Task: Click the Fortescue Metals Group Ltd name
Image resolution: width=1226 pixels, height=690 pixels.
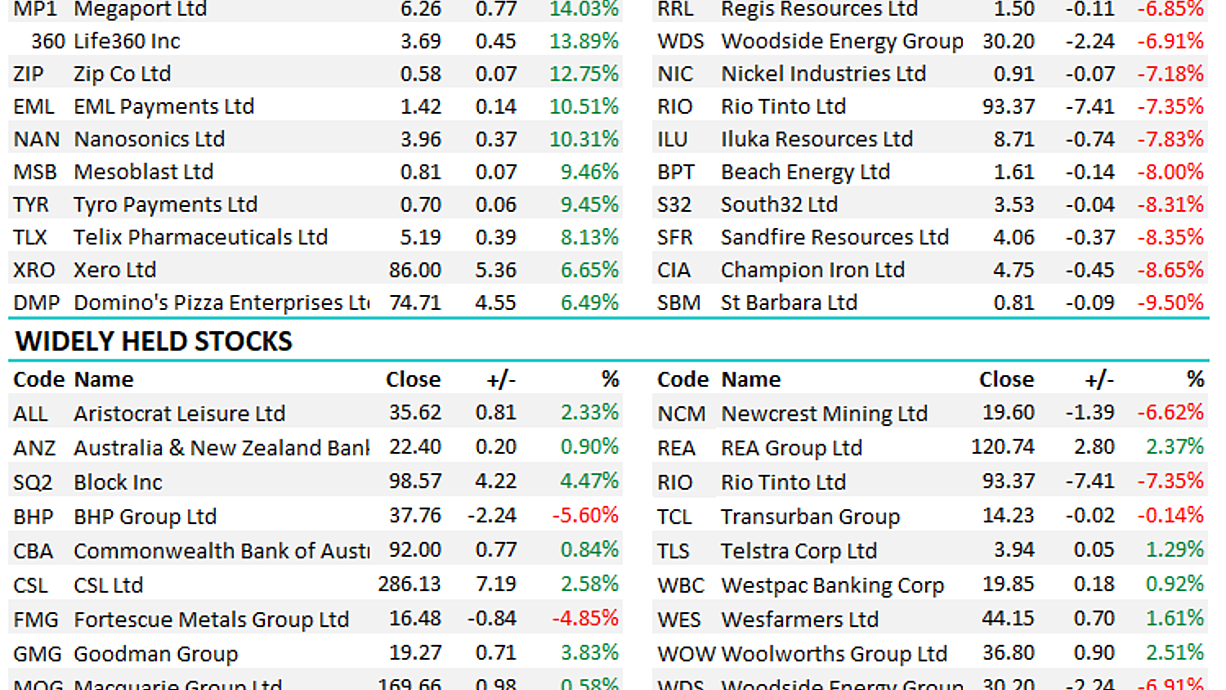Action: (x=211, y=620)
